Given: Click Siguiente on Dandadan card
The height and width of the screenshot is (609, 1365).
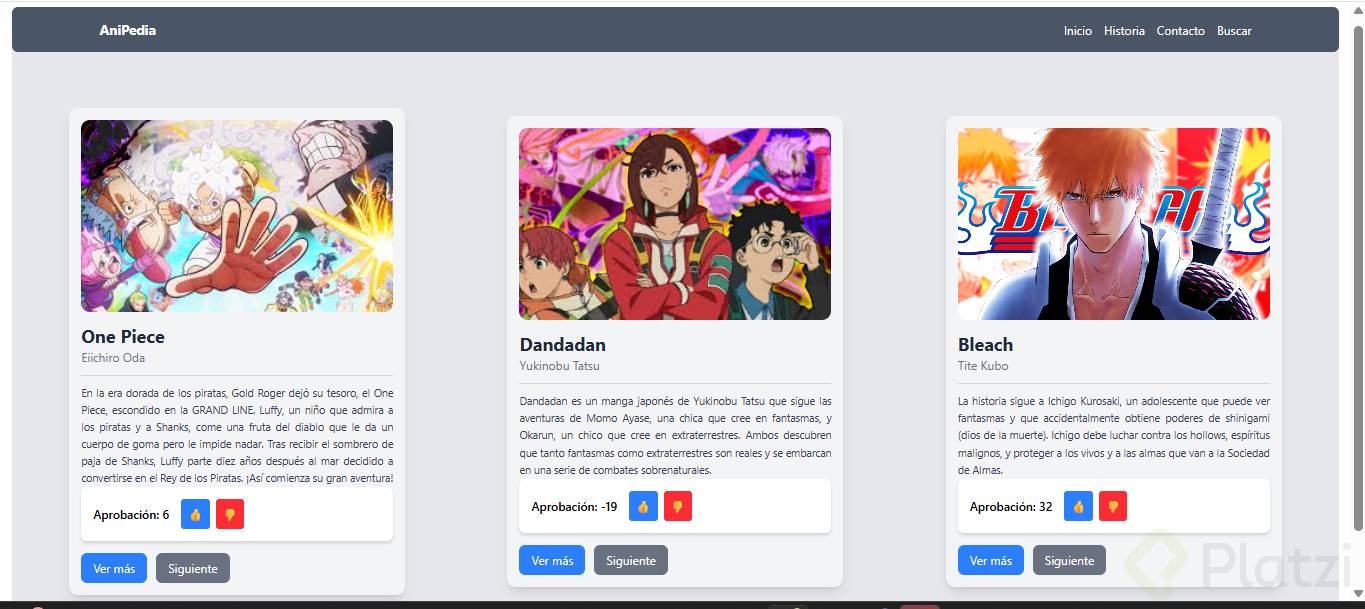Looking at the screenshot, I should [x=631, y=560].
